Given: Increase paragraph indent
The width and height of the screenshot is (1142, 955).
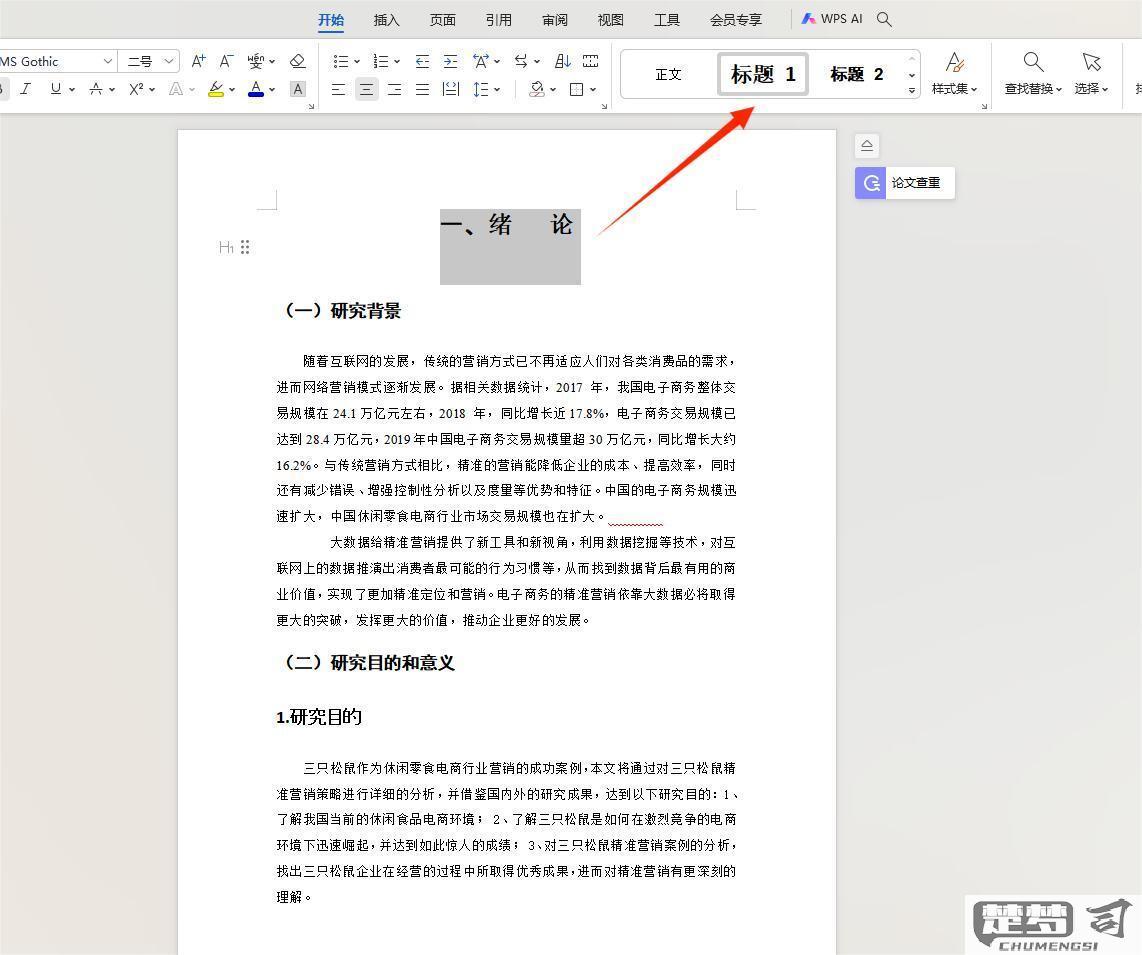Looking at the screenshot, I should [x=451, y=61].
